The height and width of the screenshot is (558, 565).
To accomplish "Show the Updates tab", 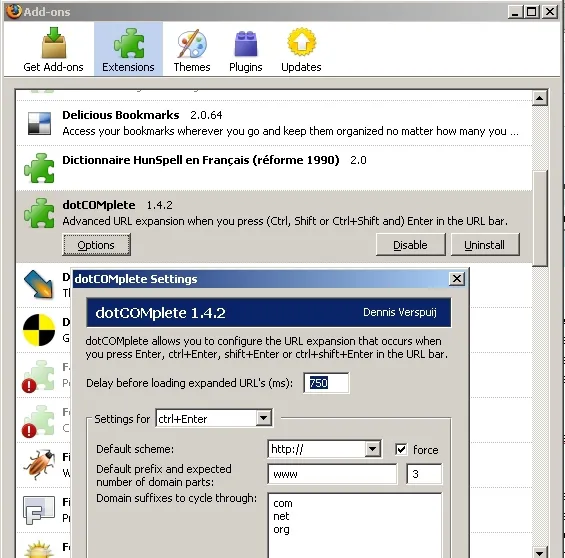I will 301,49.
